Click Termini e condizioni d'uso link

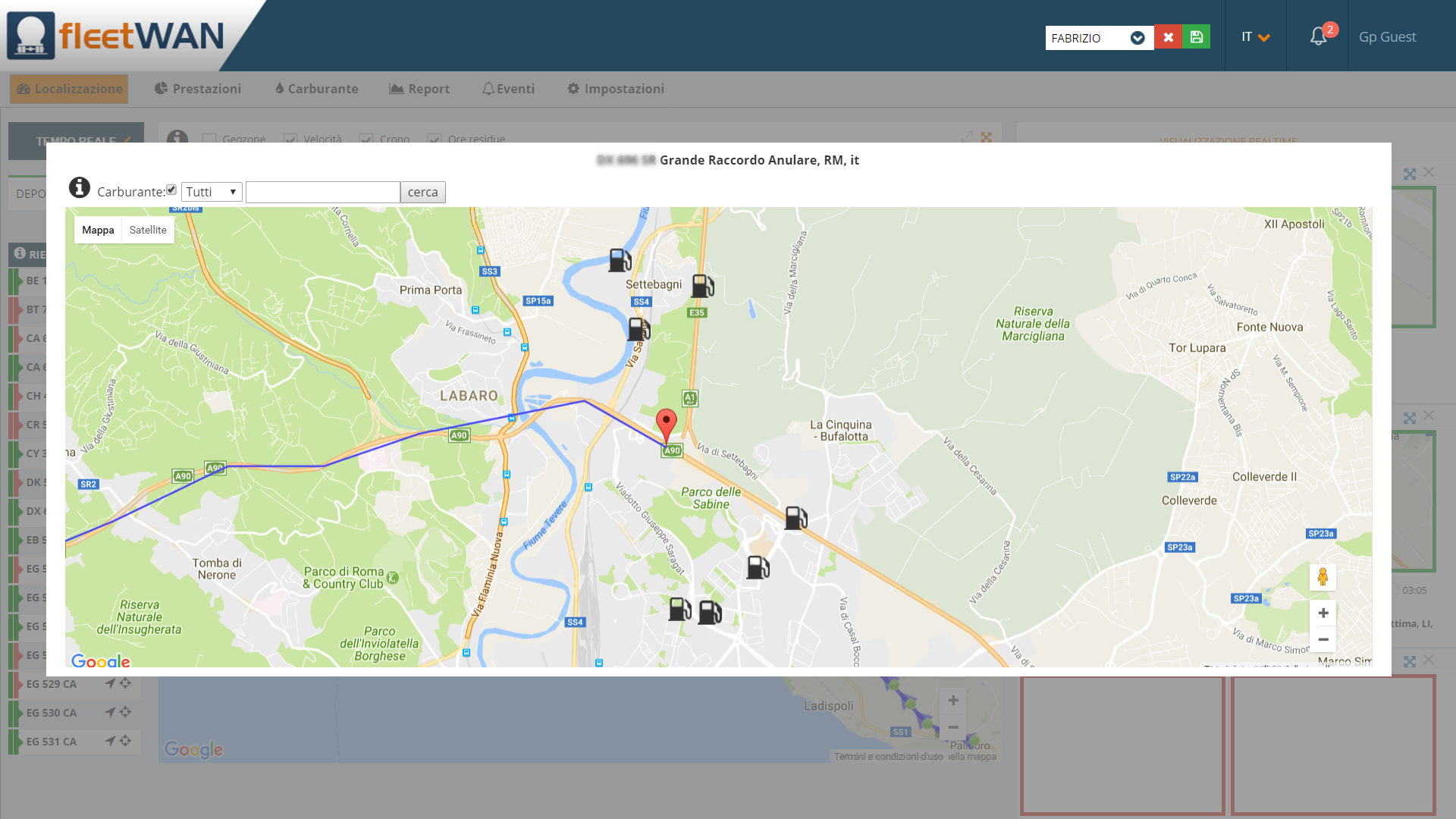coord(889,756)
